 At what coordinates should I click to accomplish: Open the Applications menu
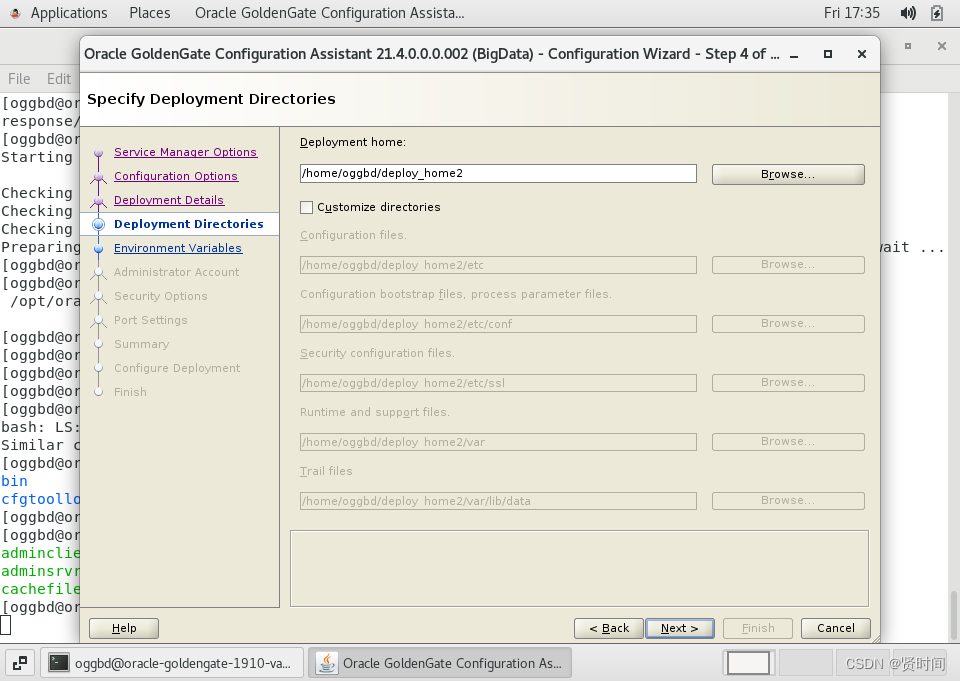tap(69, 13)
